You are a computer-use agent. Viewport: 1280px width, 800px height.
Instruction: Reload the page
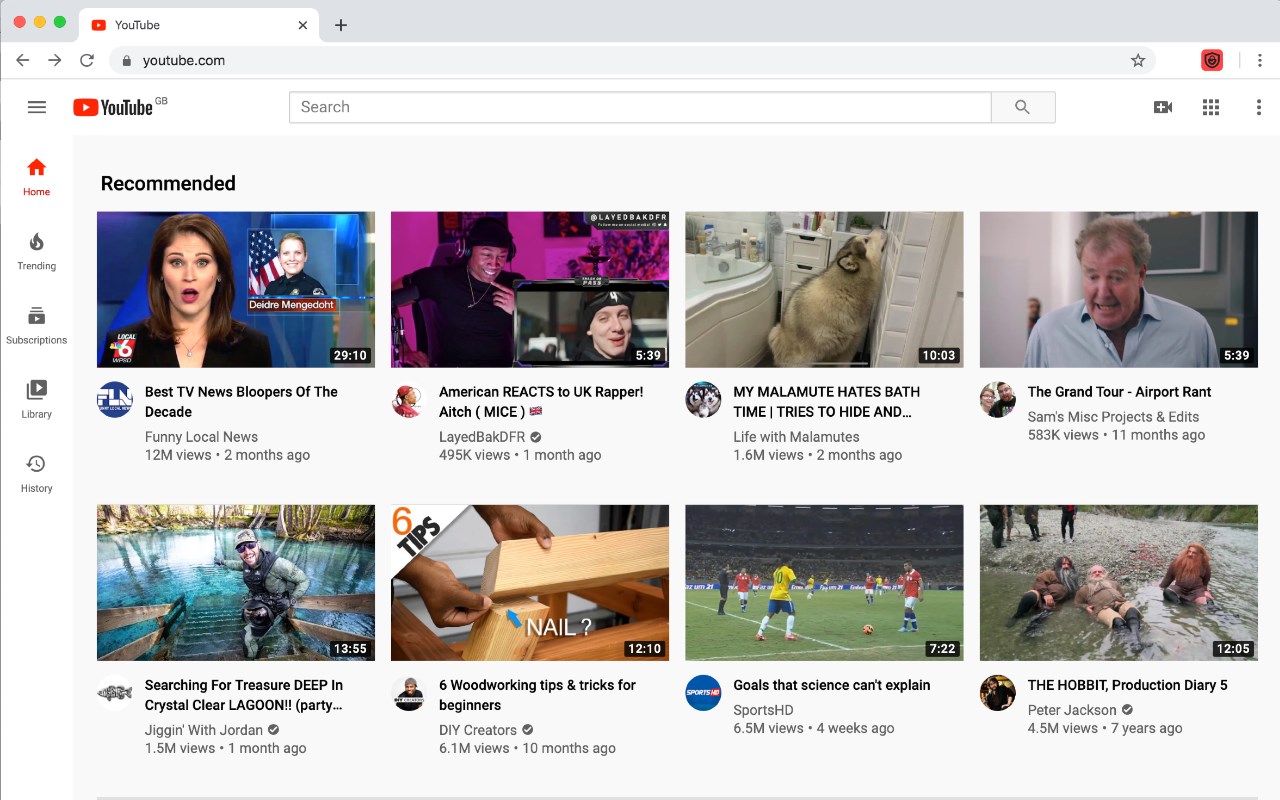point(87,60)
